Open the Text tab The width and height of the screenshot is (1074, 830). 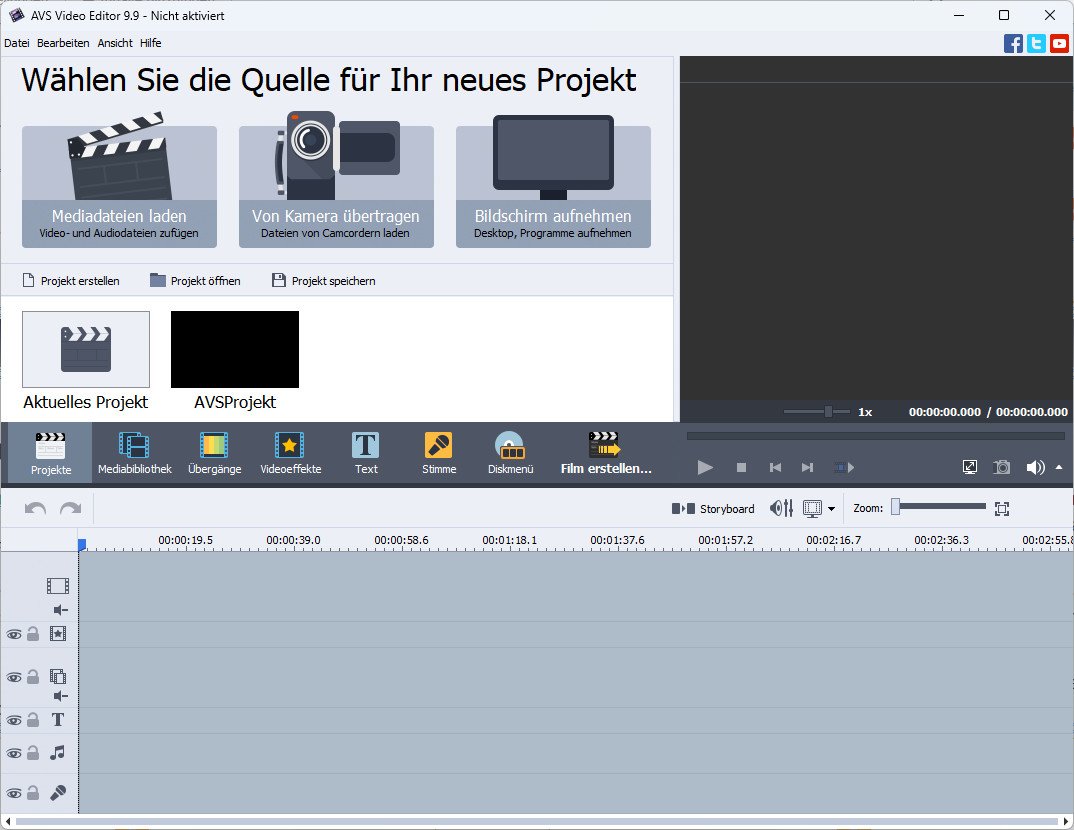(x=366, y=453)
